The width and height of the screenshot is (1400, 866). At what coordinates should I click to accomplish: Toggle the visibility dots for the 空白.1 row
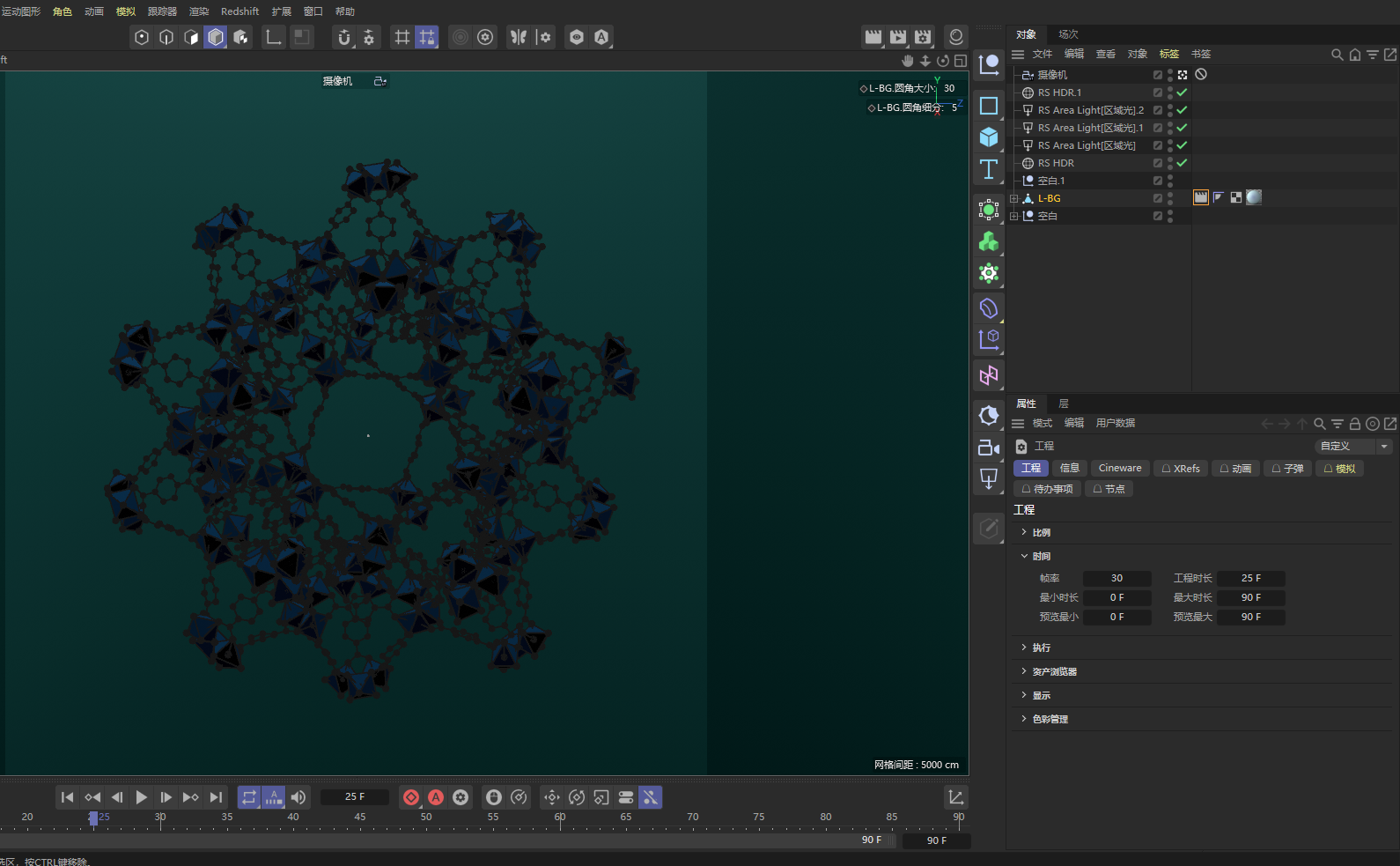point(1170,181)
